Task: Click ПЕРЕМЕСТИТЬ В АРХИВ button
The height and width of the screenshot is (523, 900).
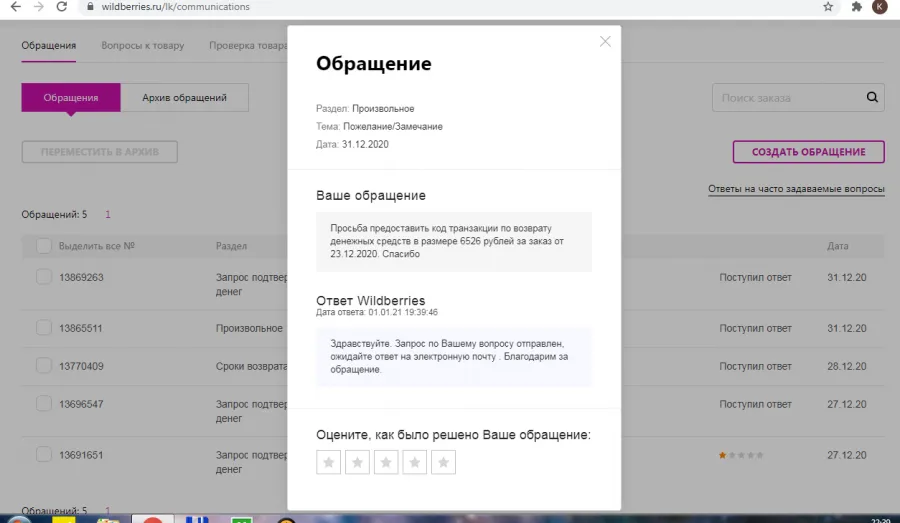Action: click(x=100, y=152)
